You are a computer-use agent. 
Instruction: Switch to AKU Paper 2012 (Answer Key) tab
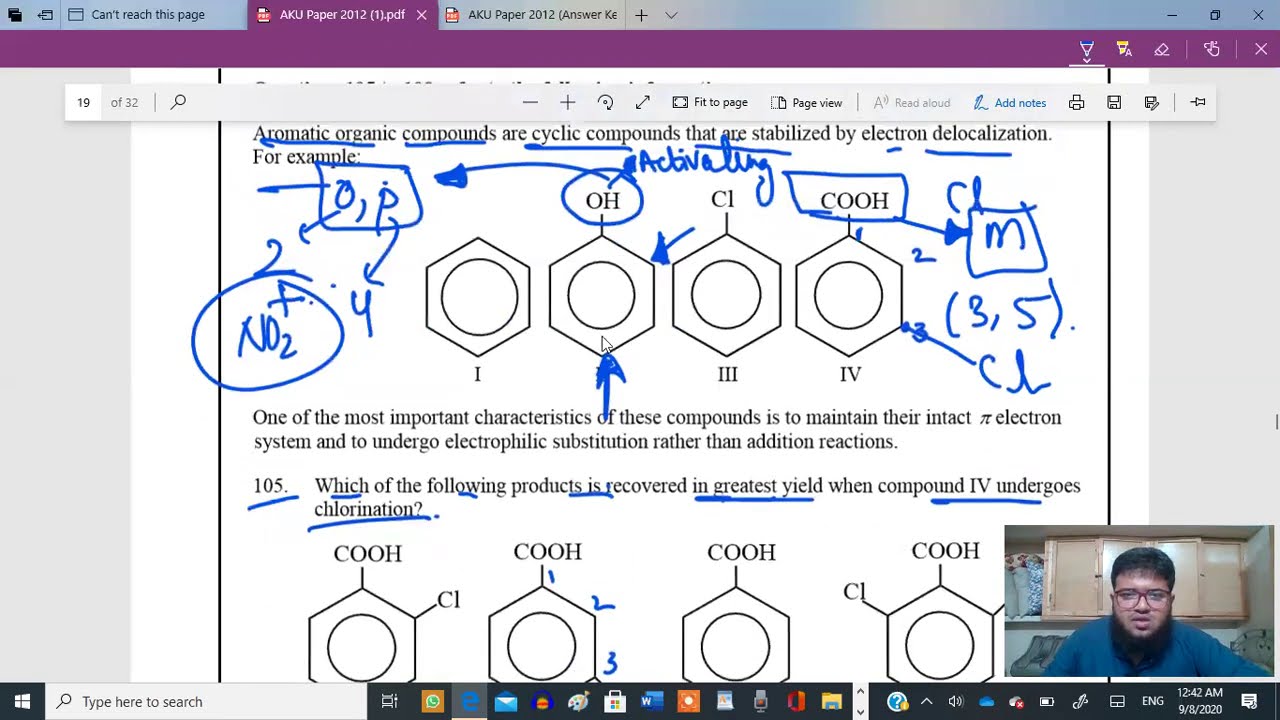[531, 15]
